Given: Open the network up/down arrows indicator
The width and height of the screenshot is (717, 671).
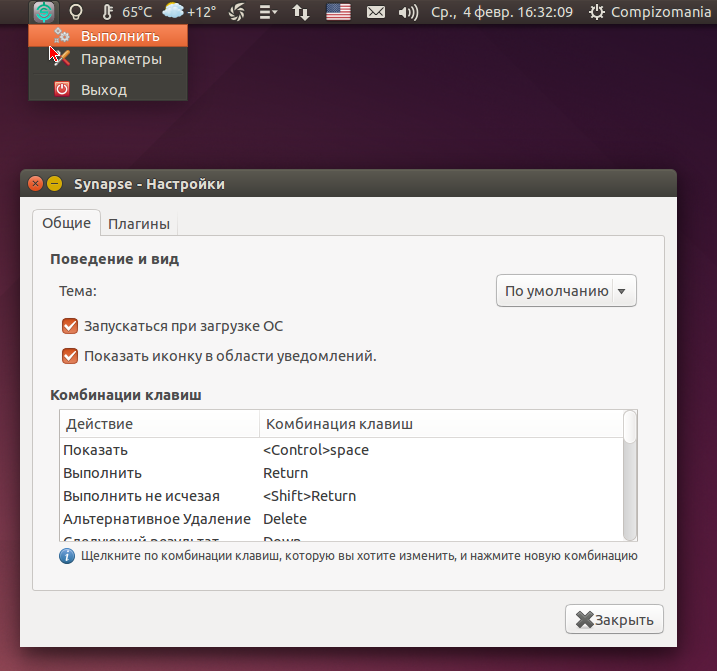Looking at the screenshot, I should point(300,12).
